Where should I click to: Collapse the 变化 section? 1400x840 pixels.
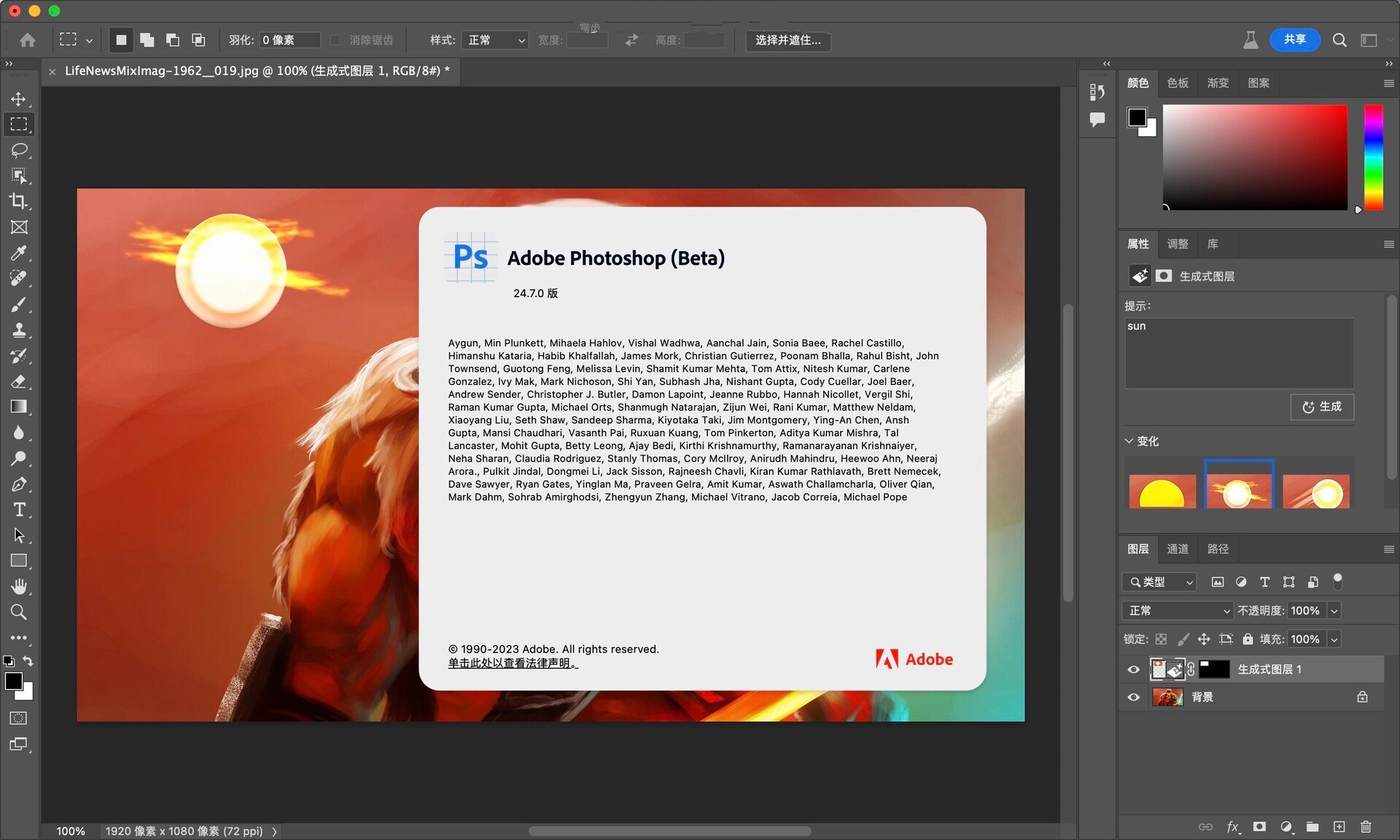(1129, 441)
